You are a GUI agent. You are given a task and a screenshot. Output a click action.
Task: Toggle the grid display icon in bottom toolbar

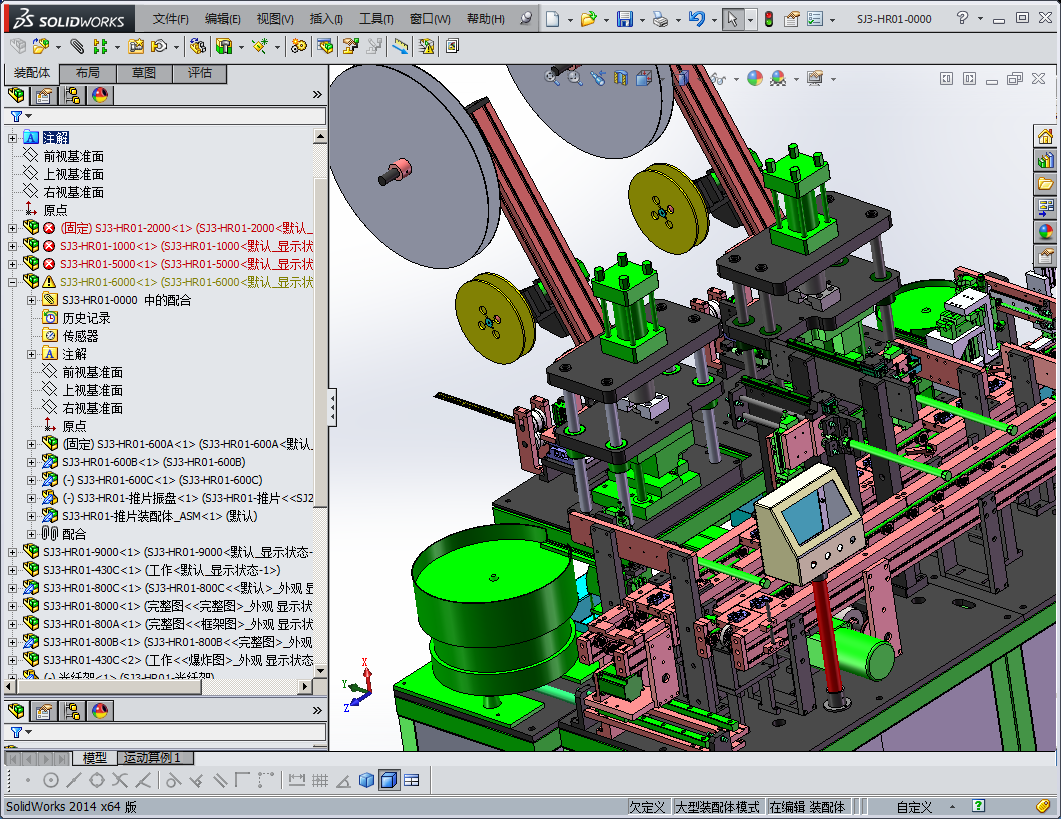coord(320,780)
